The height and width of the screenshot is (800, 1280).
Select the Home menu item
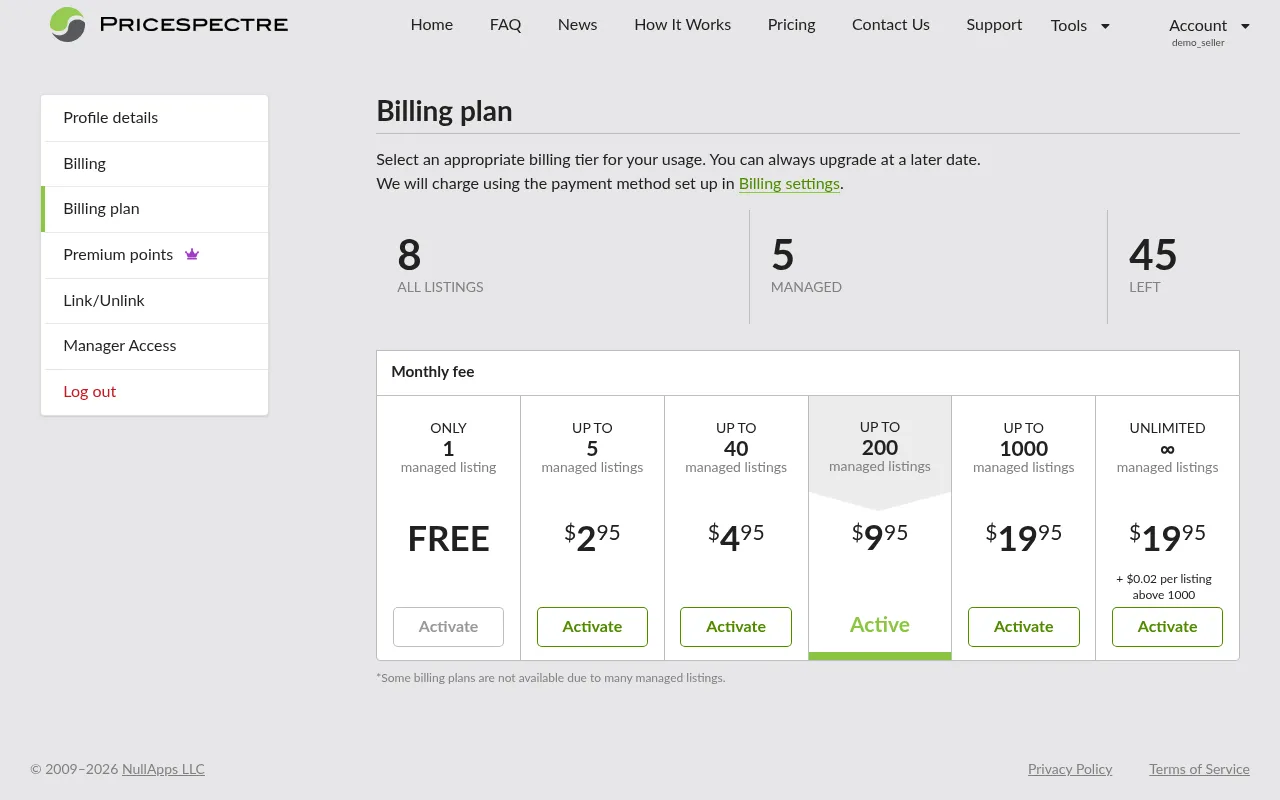click(x=431, y=25)
